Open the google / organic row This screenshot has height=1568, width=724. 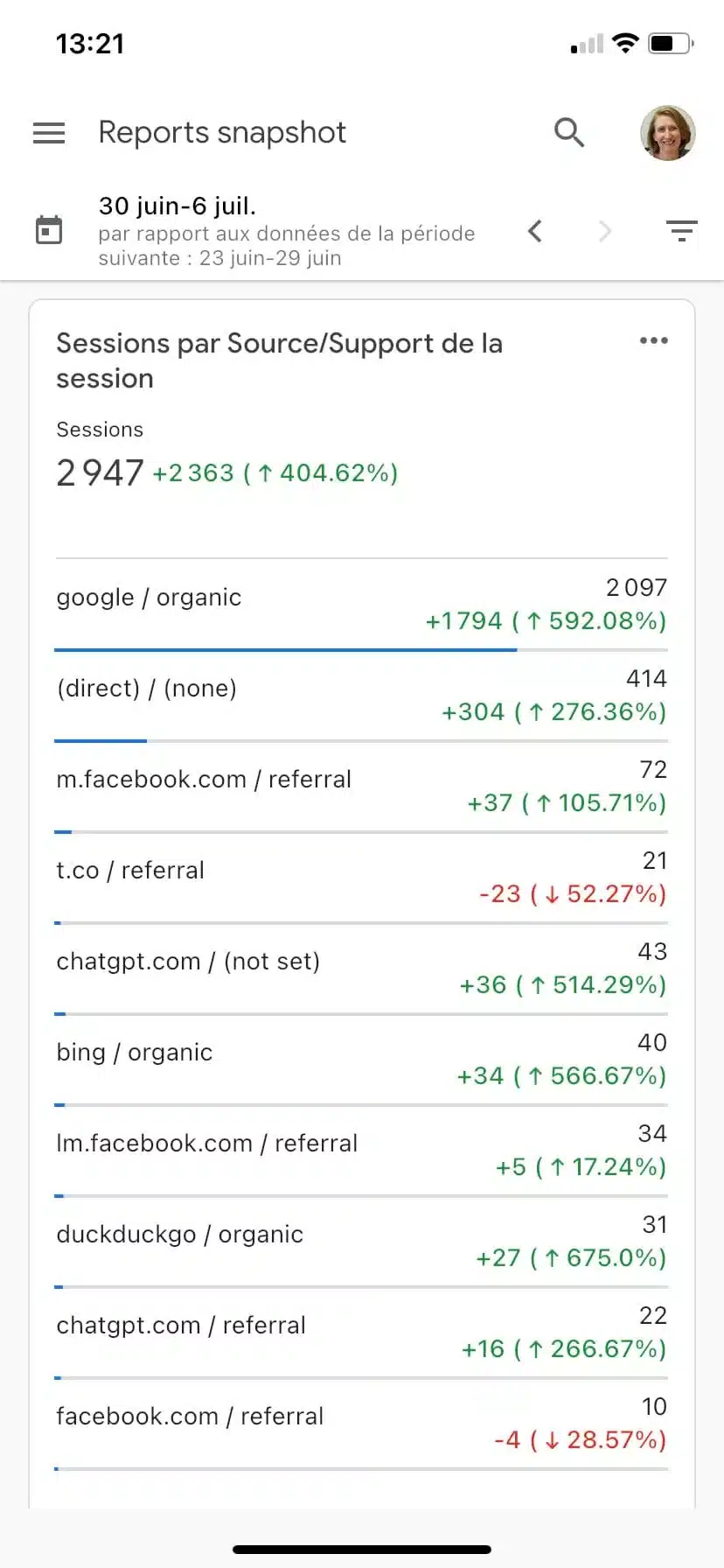click(x=362, y=605)
